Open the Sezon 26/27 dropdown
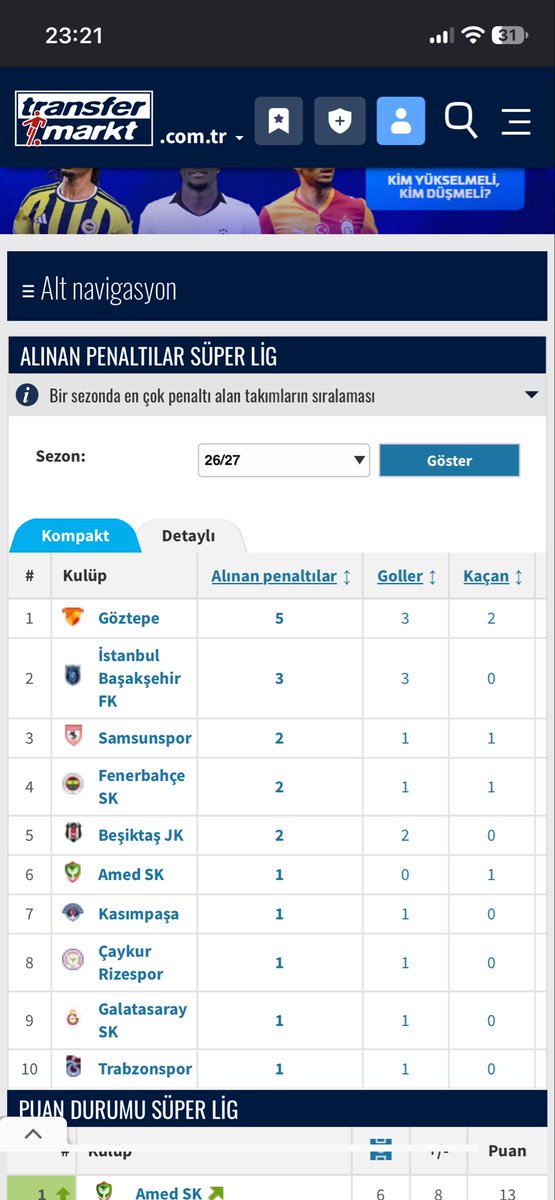The width and height of the screenshot is (555, 1200). [284, 460]
